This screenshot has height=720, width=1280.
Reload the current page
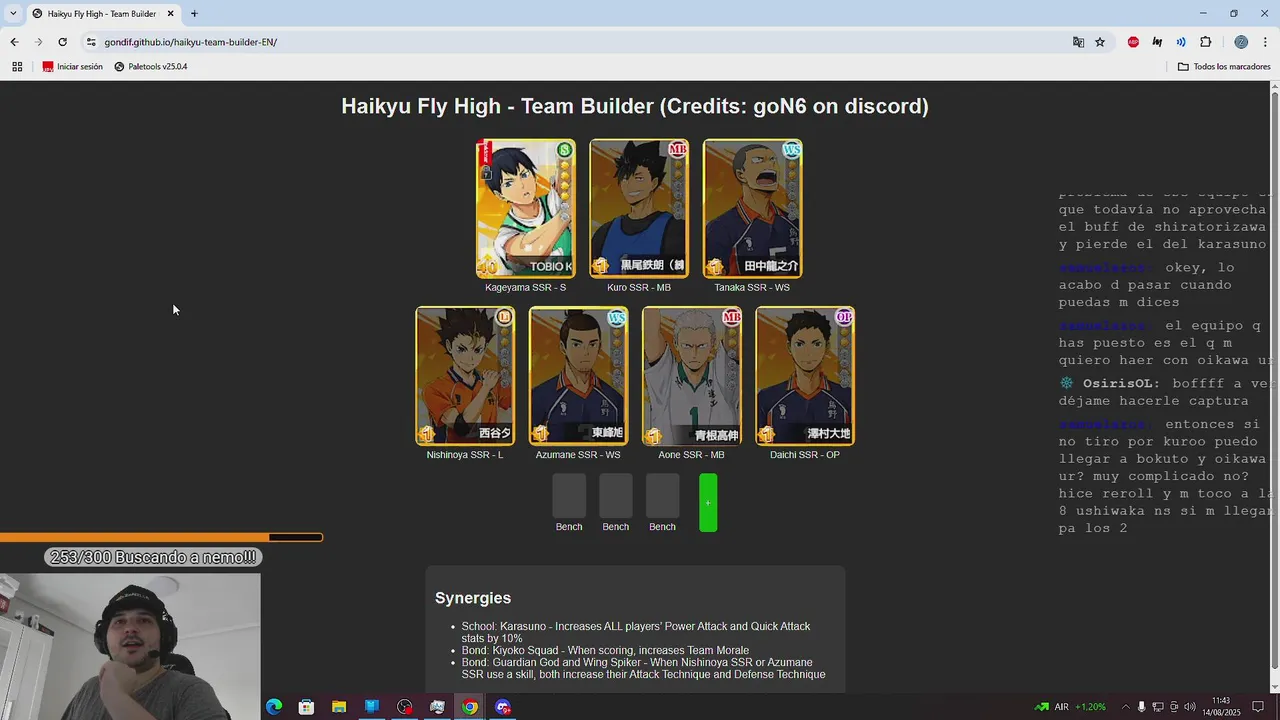[x=62, y=42]
